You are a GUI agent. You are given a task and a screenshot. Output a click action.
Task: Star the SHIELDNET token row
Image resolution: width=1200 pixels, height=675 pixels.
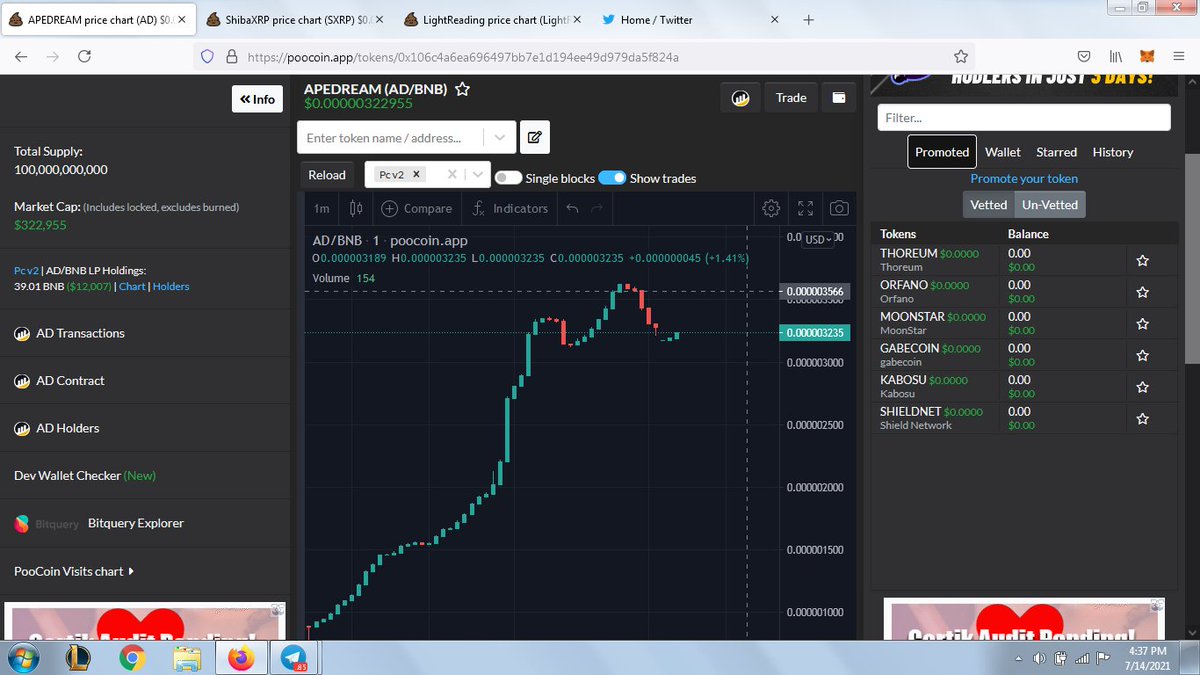click(1142, 419)
